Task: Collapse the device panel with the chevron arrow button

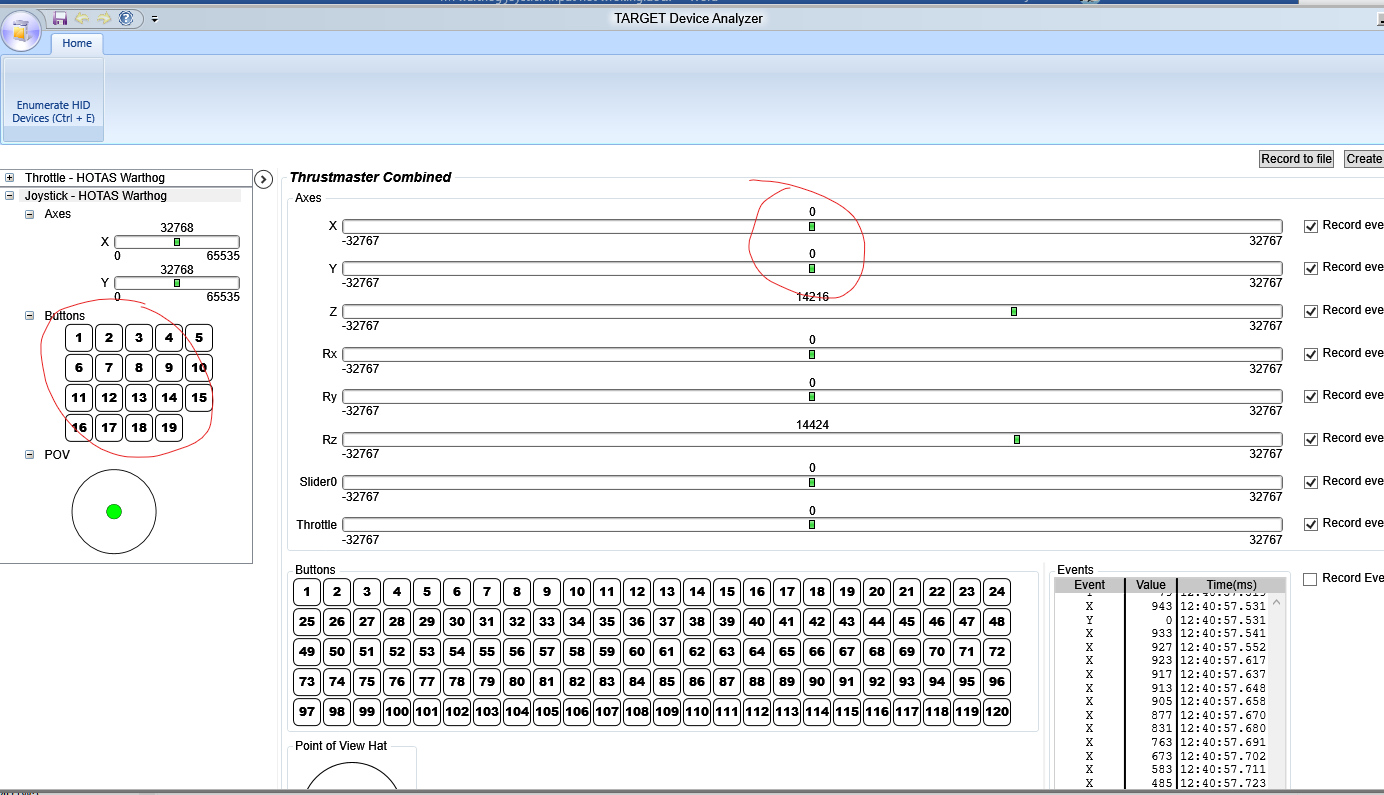Action: (x=263, y=179)
